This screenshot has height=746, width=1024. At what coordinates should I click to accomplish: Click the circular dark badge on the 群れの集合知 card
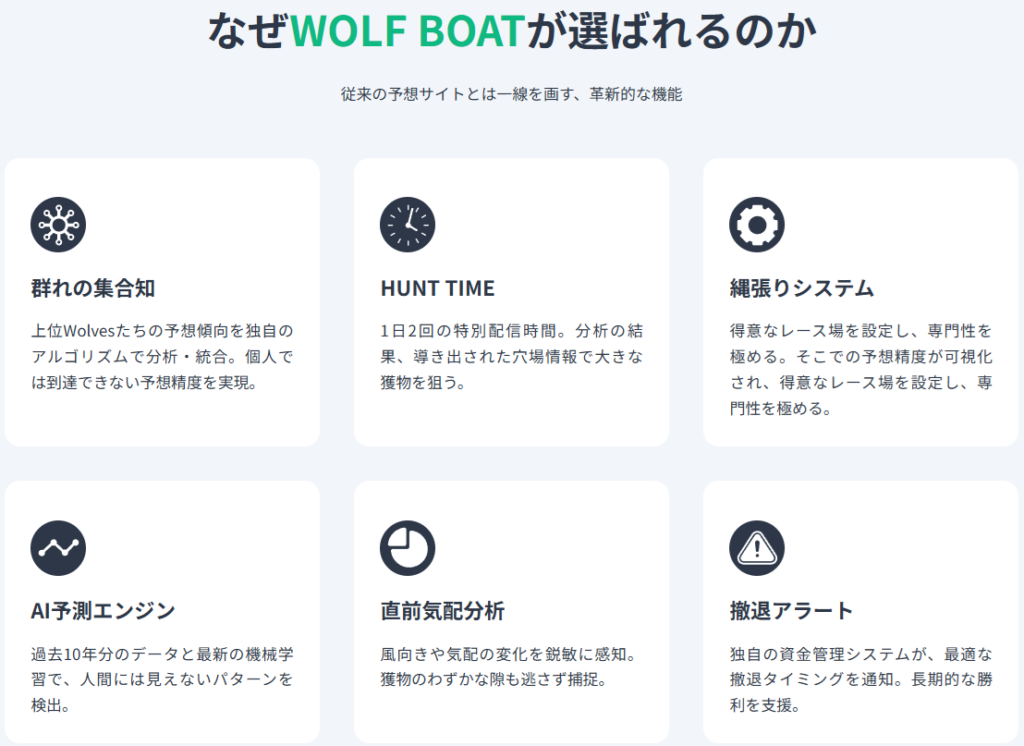58,224
